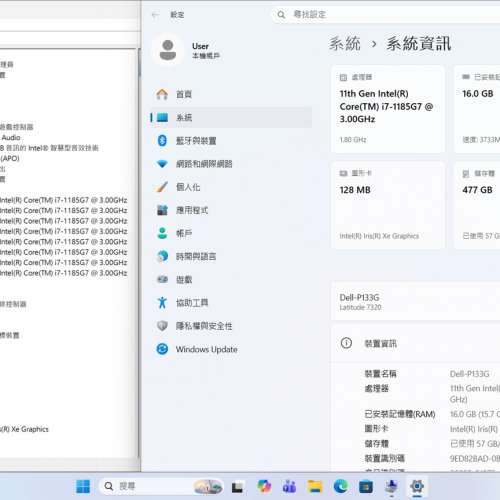
Task: Select 藍牙與裝置 Bluetooth icon
Action: 162,141
